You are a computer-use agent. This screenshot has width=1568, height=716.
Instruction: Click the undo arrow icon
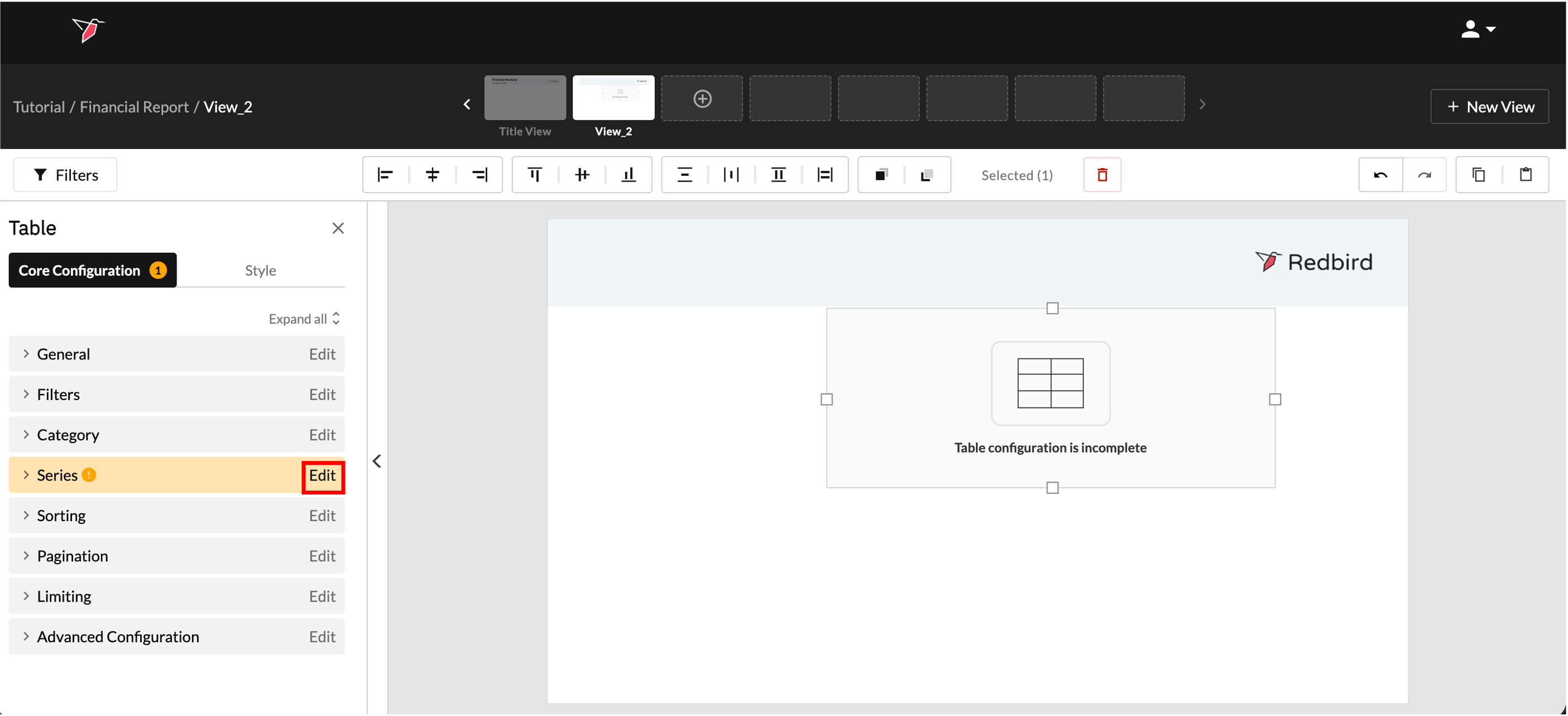[x=1380, y=175]
